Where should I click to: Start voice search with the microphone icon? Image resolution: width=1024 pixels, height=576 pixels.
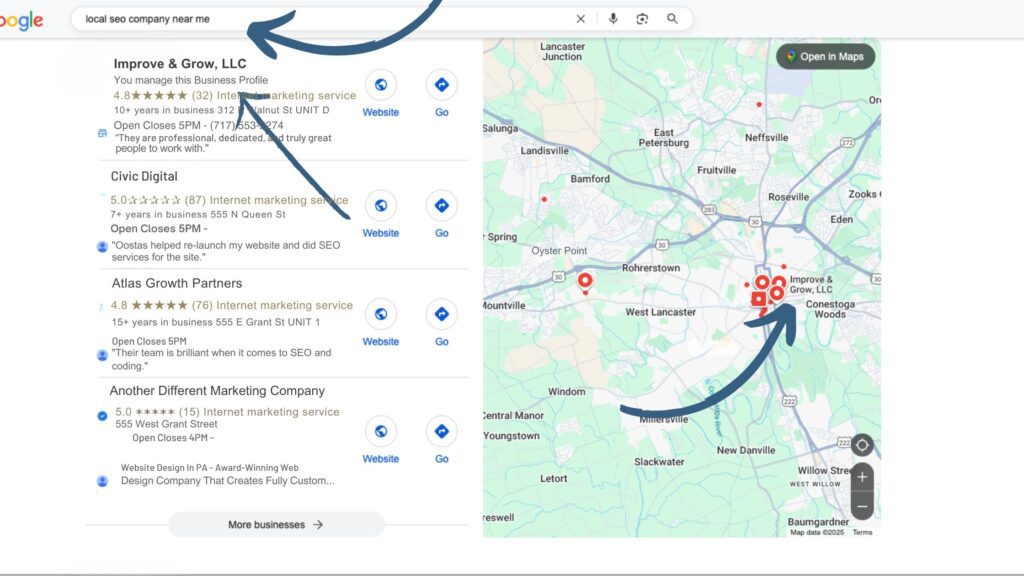tap(613, 19)
